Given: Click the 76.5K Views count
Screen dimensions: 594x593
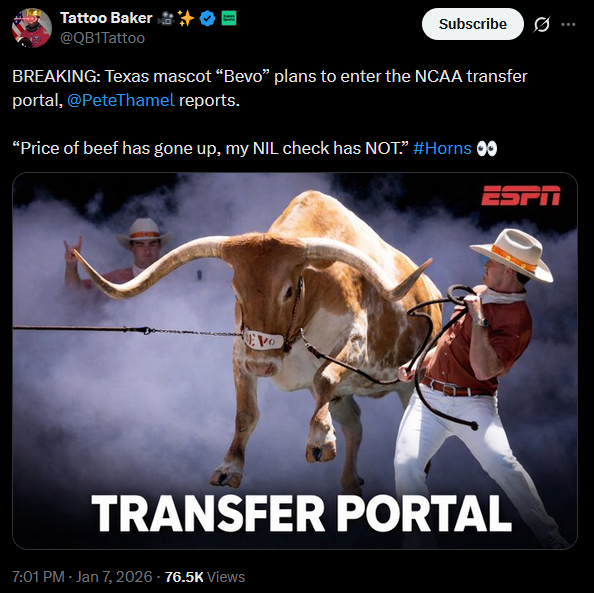Looking at the screenshot, I should coord(205,577).
